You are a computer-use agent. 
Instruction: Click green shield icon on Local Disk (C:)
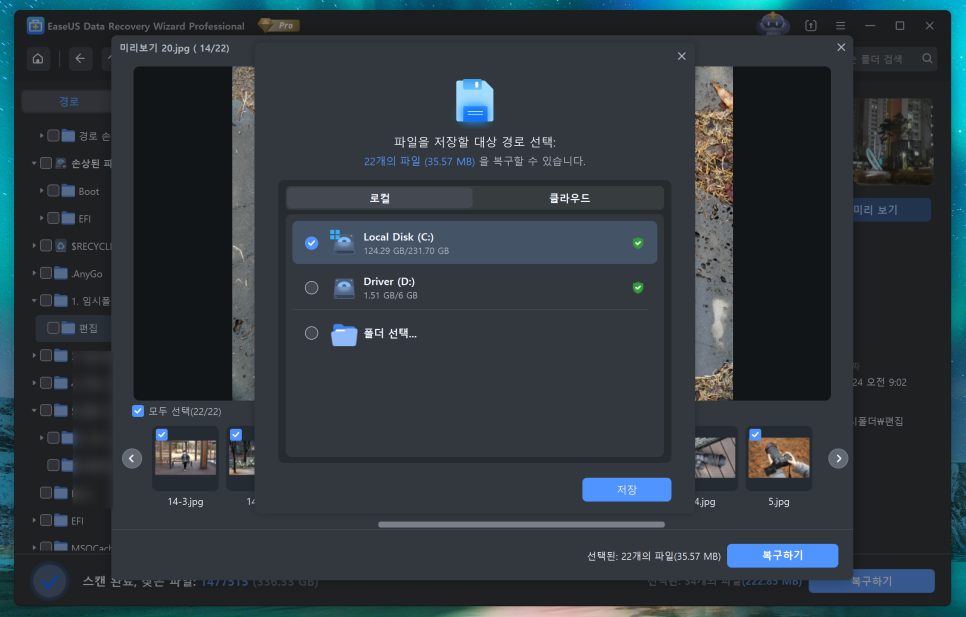click(638, 243)
